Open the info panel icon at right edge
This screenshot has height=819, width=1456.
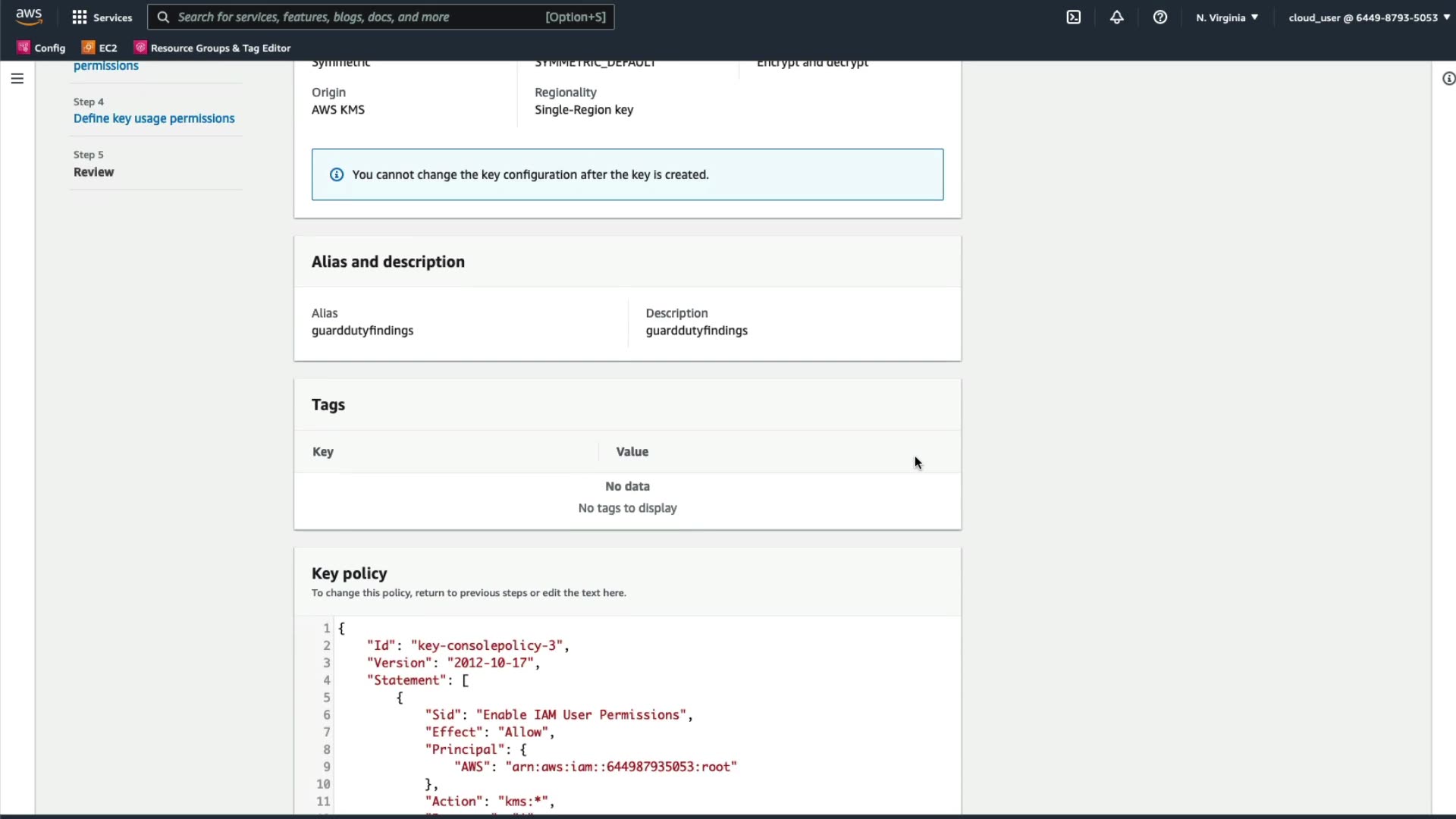pos(1448,78)
